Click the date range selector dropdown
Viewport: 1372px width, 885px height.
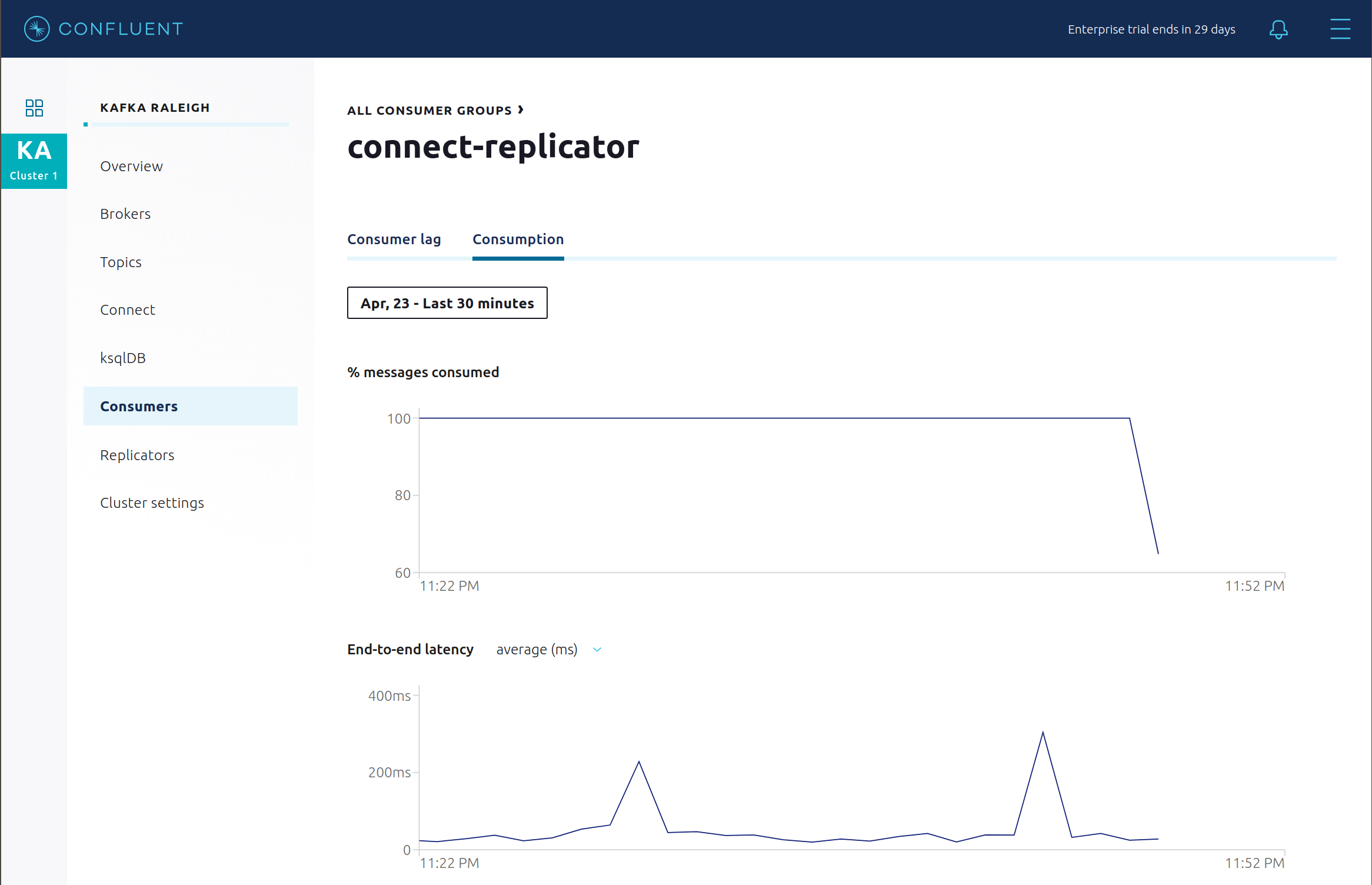[447, 302]
